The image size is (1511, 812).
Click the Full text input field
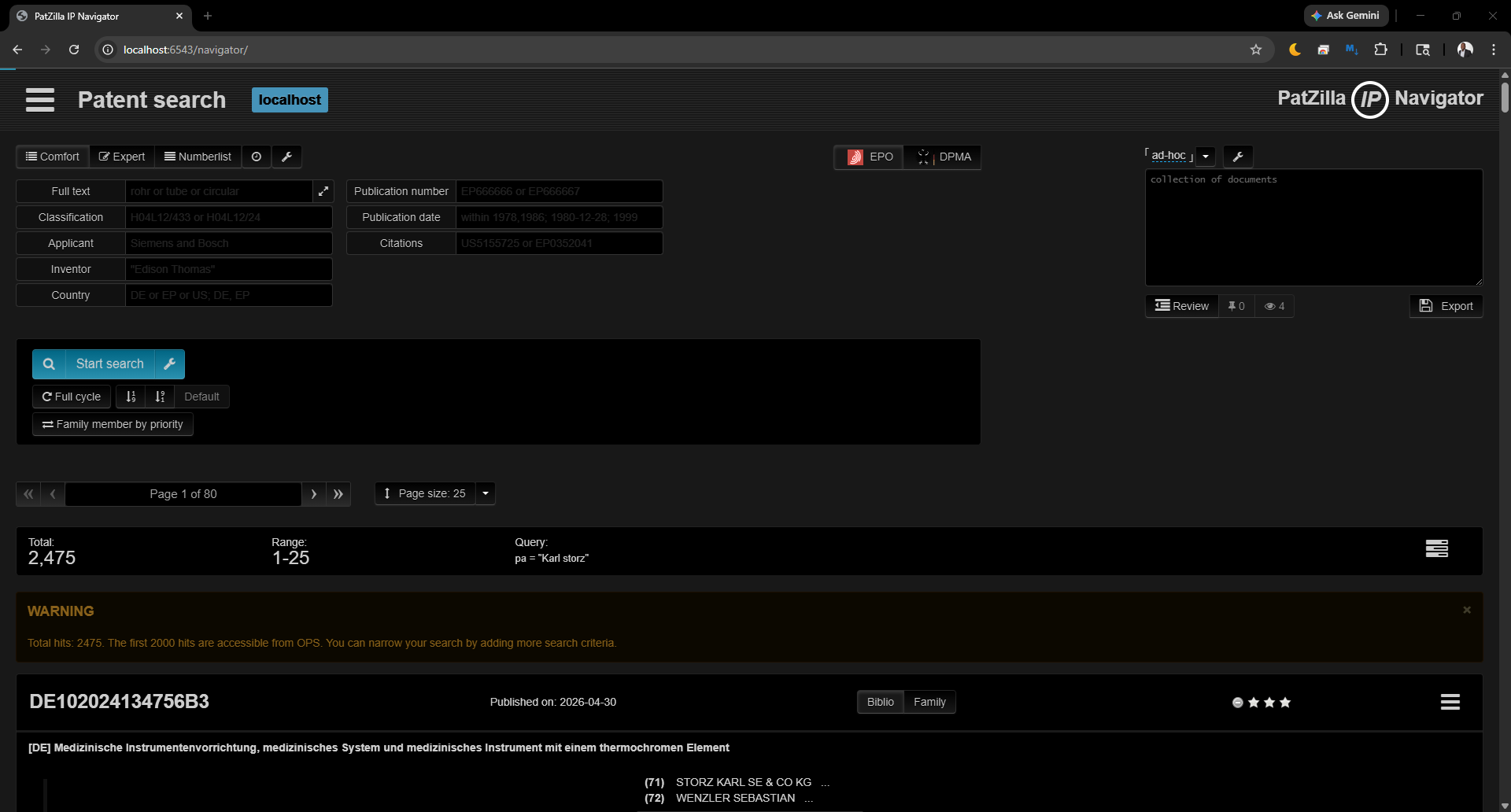220,191
